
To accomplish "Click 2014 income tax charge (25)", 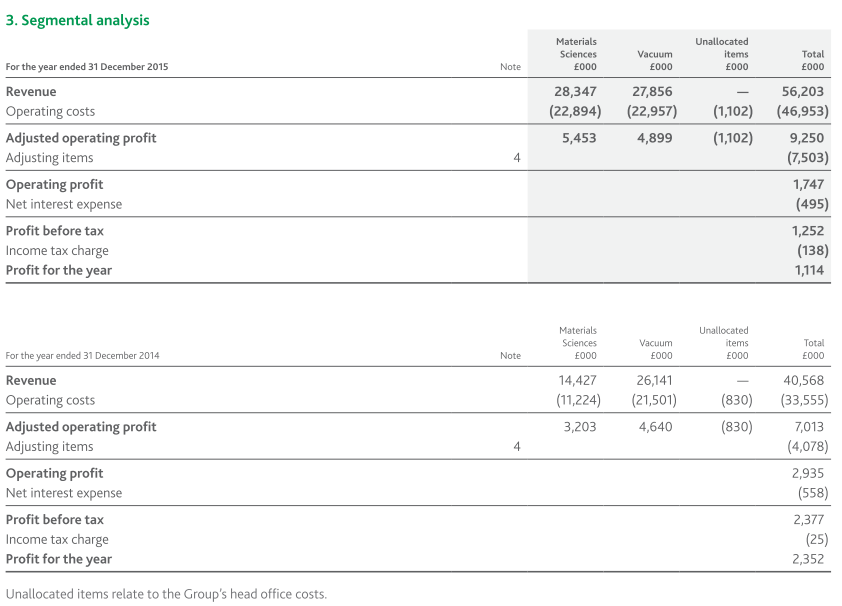I will point(815,540).
